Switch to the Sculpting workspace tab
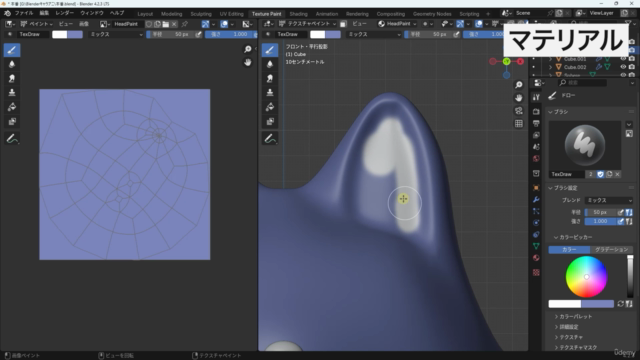This screenshot has width=640, height=360. coord(201,14)
